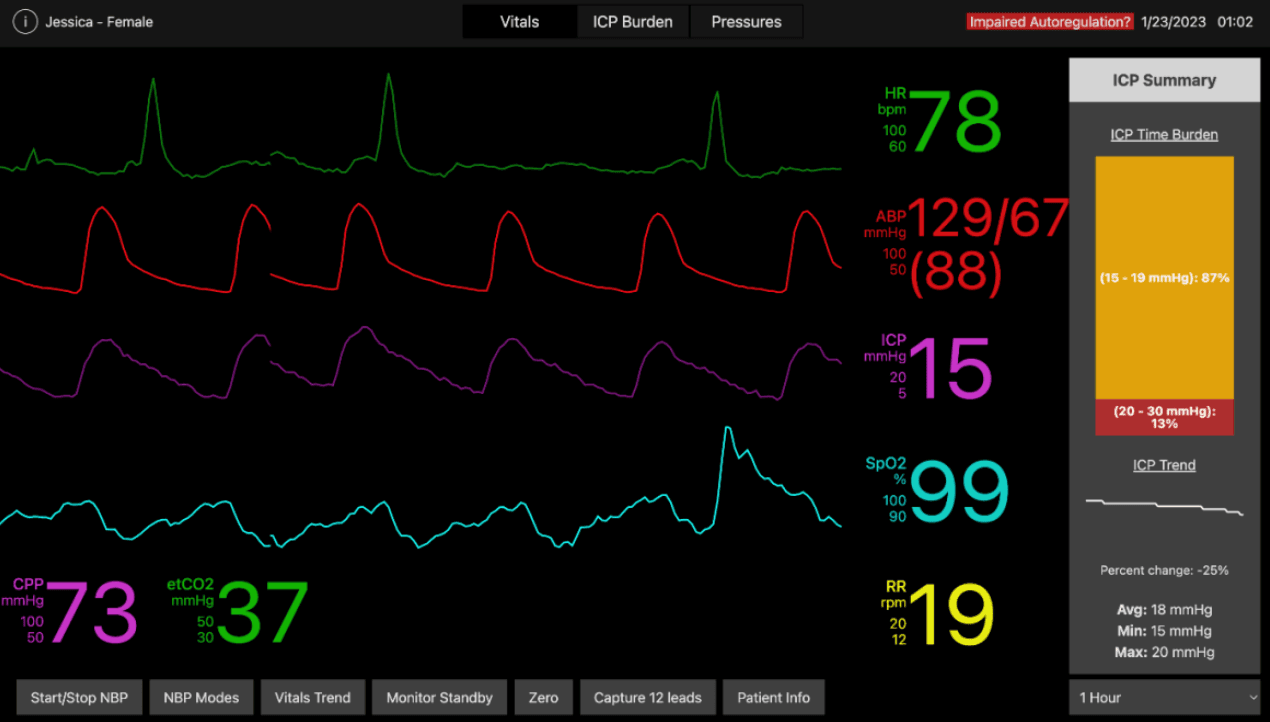The image size is (1270, 722).
Task: Switch to the Vitals tab
Action: point(519,20)
